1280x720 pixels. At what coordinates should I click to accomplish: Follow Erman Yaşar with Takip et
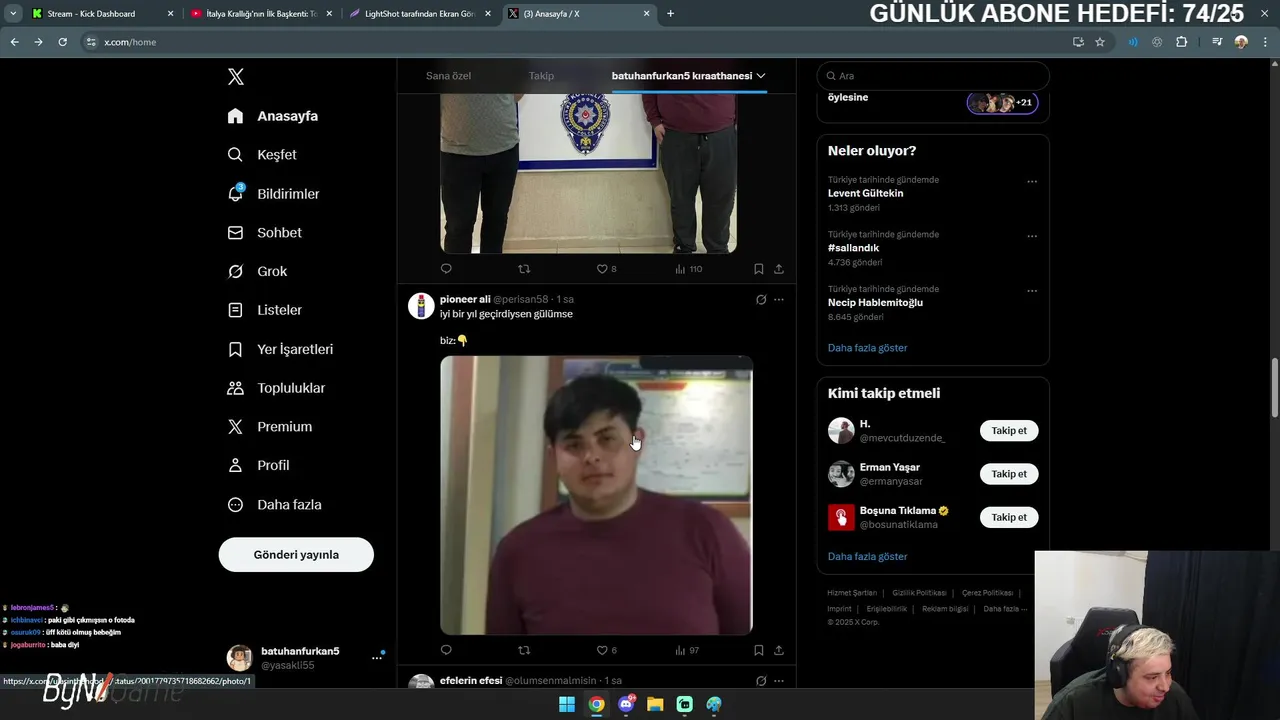[1009, 474]
